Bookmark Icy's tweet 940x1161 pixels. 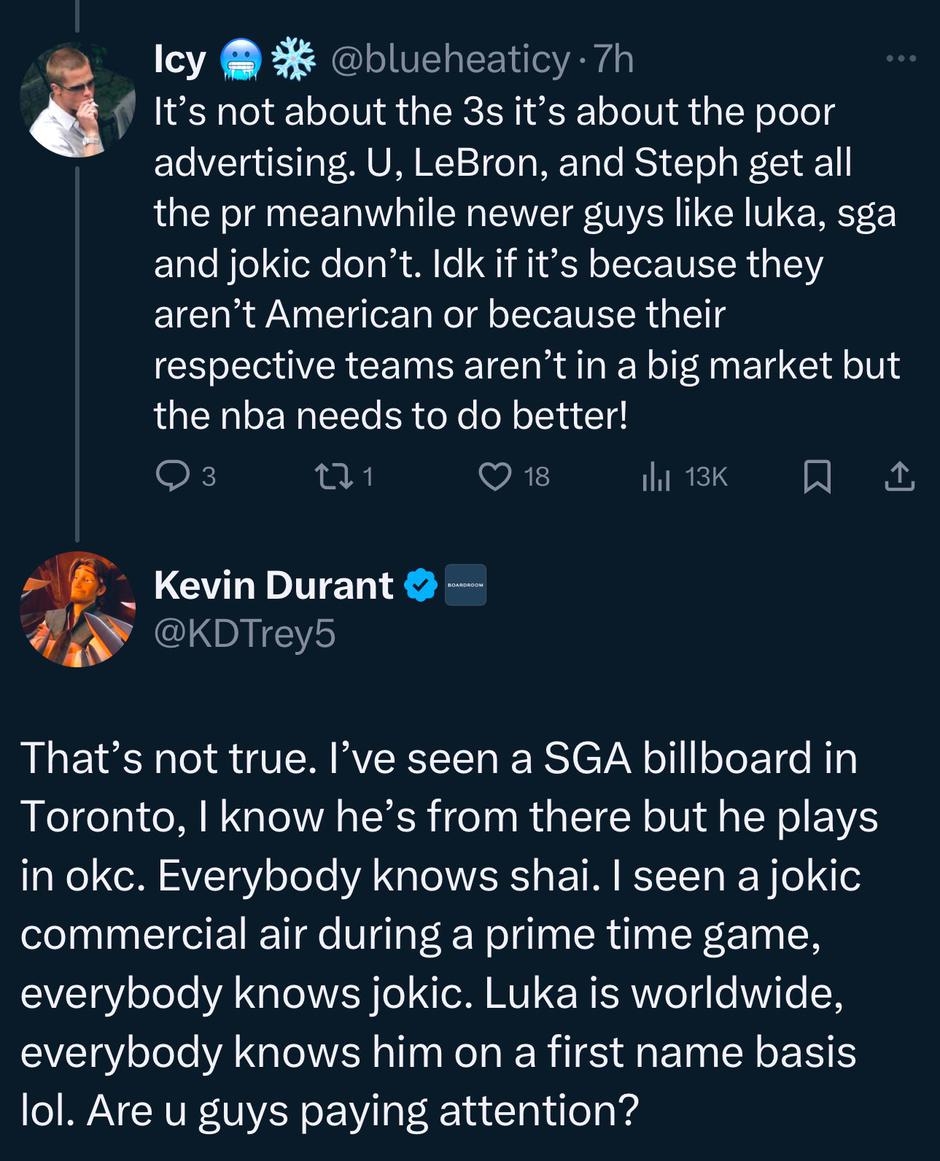[x=817, y=478]
